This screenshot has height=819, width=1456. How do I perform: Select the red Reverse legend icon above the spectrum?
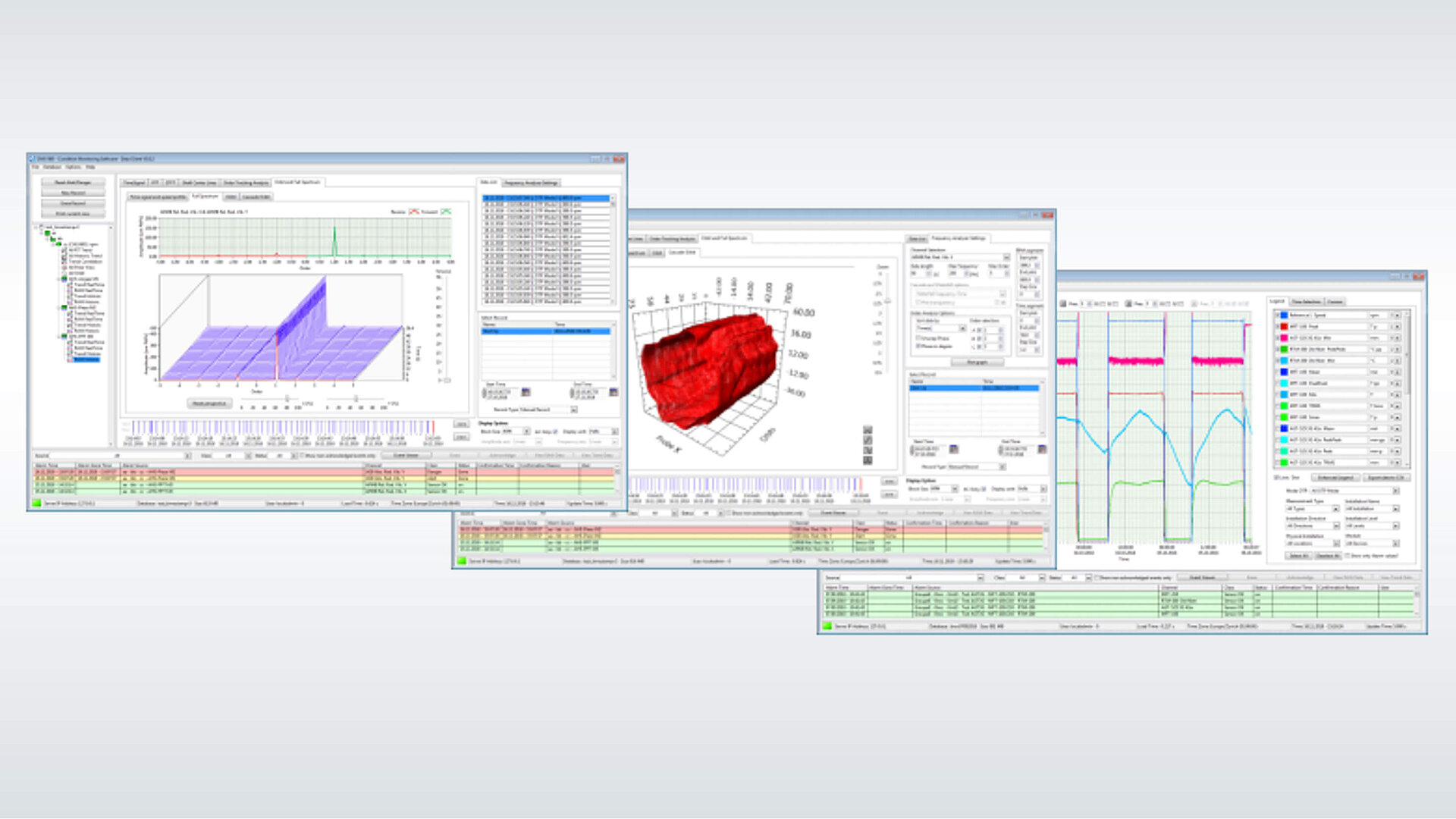pos(413,212)
